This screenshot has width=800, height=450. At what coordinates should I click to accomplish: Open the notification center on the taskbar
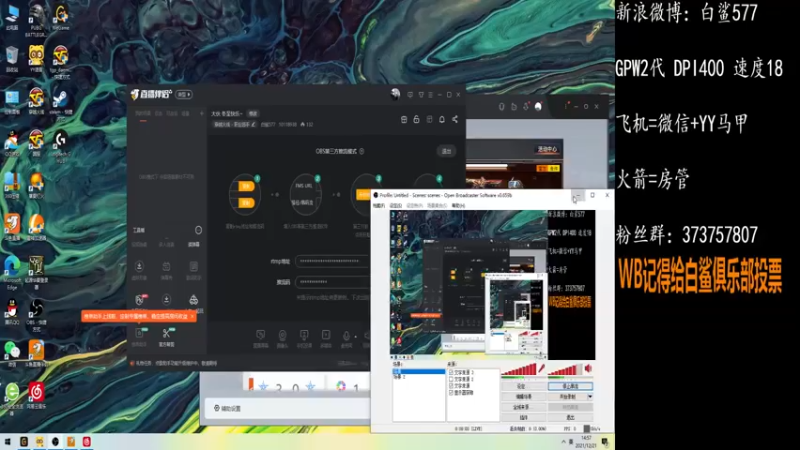coord(605,442)
